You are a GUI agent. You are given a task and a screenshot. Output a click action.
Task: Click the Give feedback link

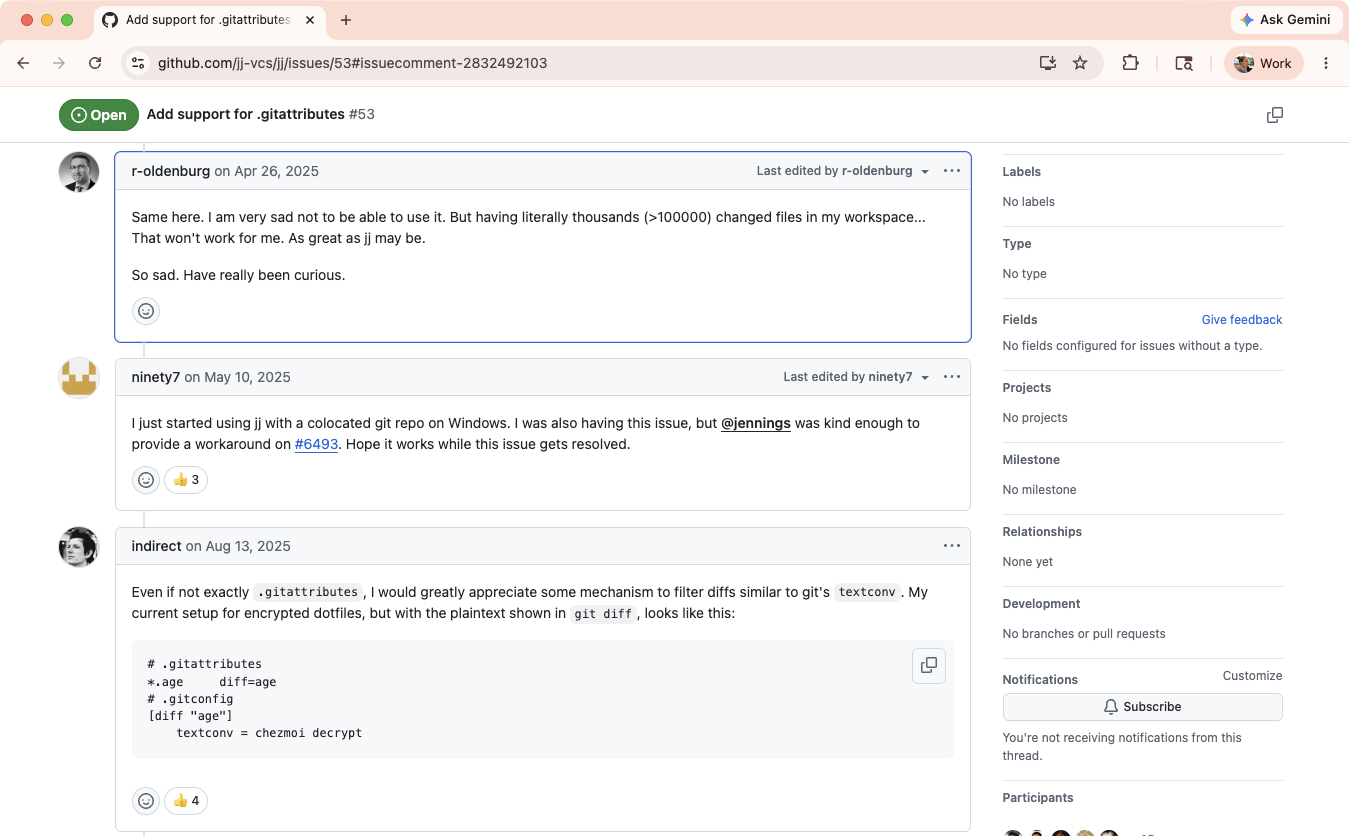pos(1242,320)
